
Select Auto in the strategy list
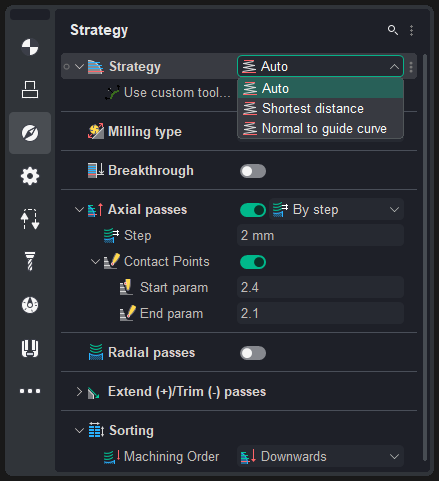click(x=320, y=89)
